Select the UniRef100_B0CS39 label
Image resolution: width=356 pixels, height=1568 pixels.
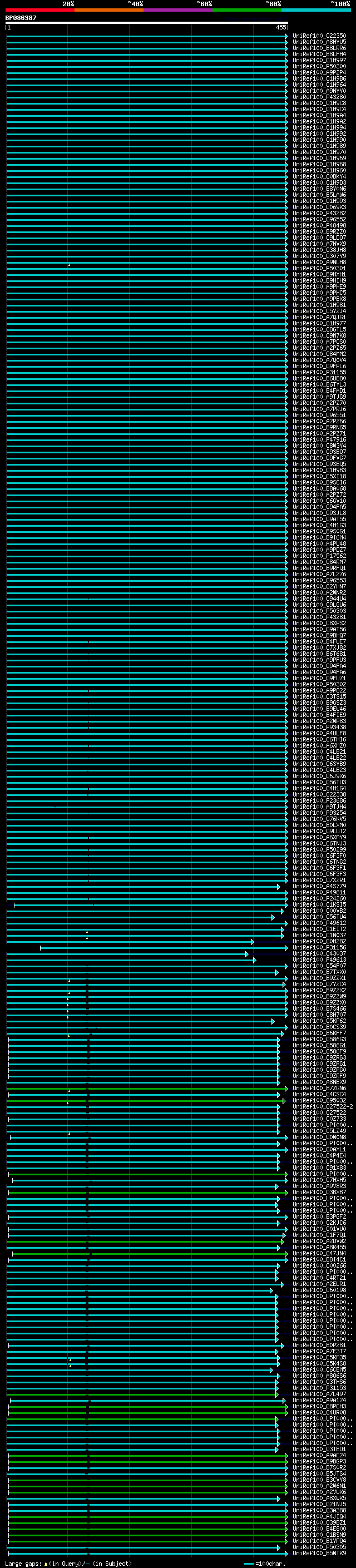point(319,1027)
